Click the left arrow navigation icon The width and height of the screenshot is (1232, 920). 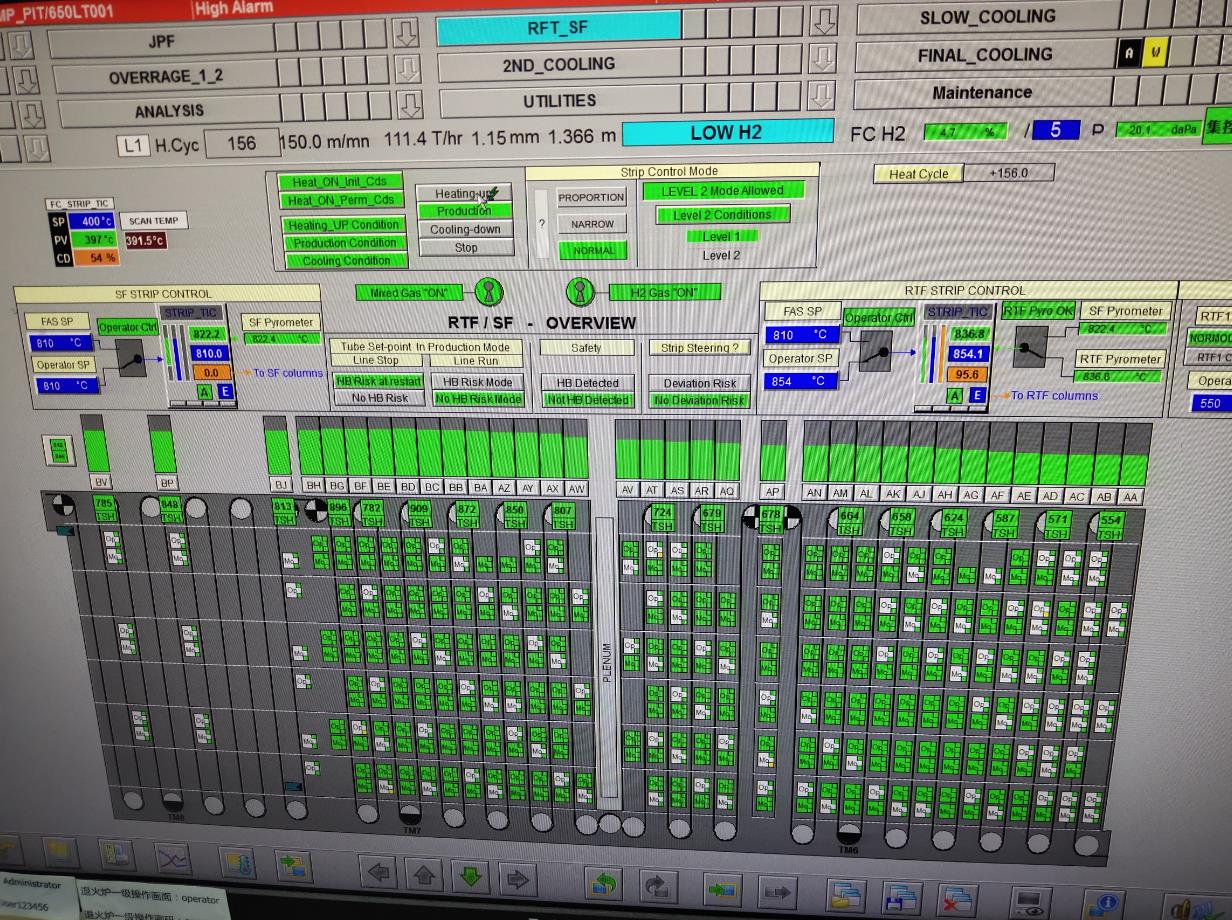tap(380, 874)
